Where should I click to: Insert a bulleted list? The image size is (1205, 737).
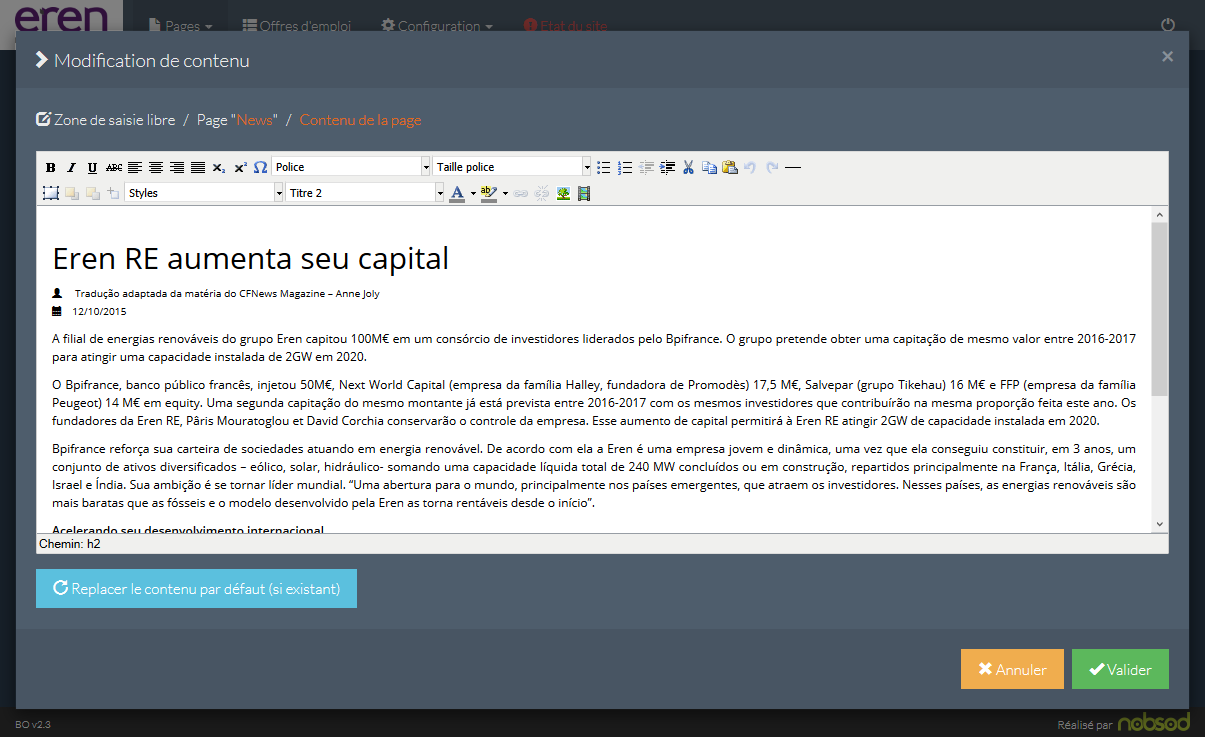coord(603,167)
